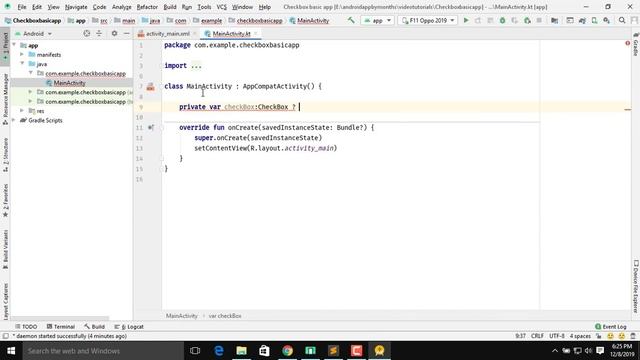Open the VCS menu
The width and height of the screenshot is (640, 360).
coord(221,7)
